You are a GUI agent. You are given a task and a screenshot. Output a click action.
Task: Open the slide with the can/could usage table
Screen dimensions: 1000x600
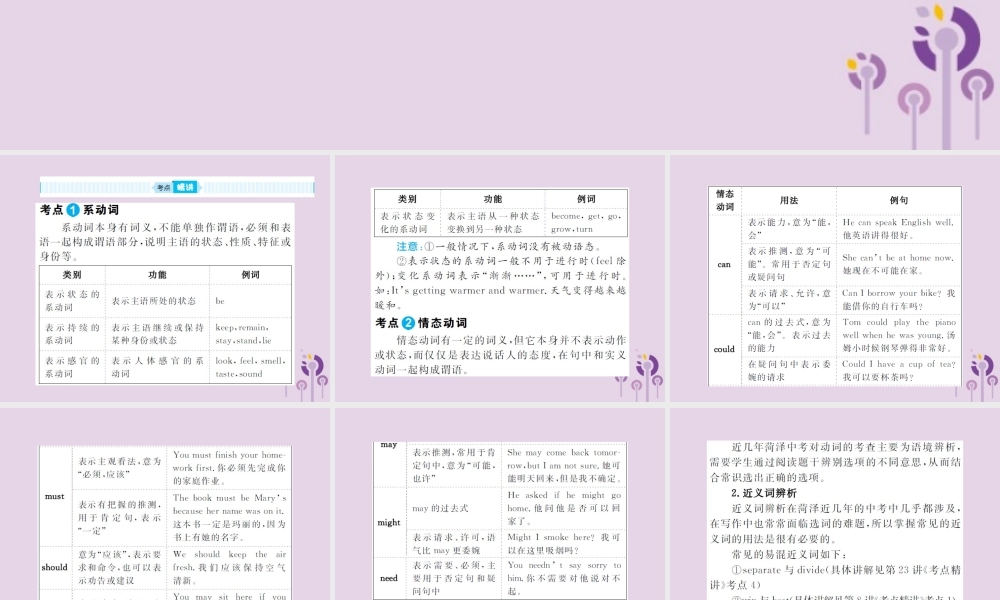[x=835, y=279]
